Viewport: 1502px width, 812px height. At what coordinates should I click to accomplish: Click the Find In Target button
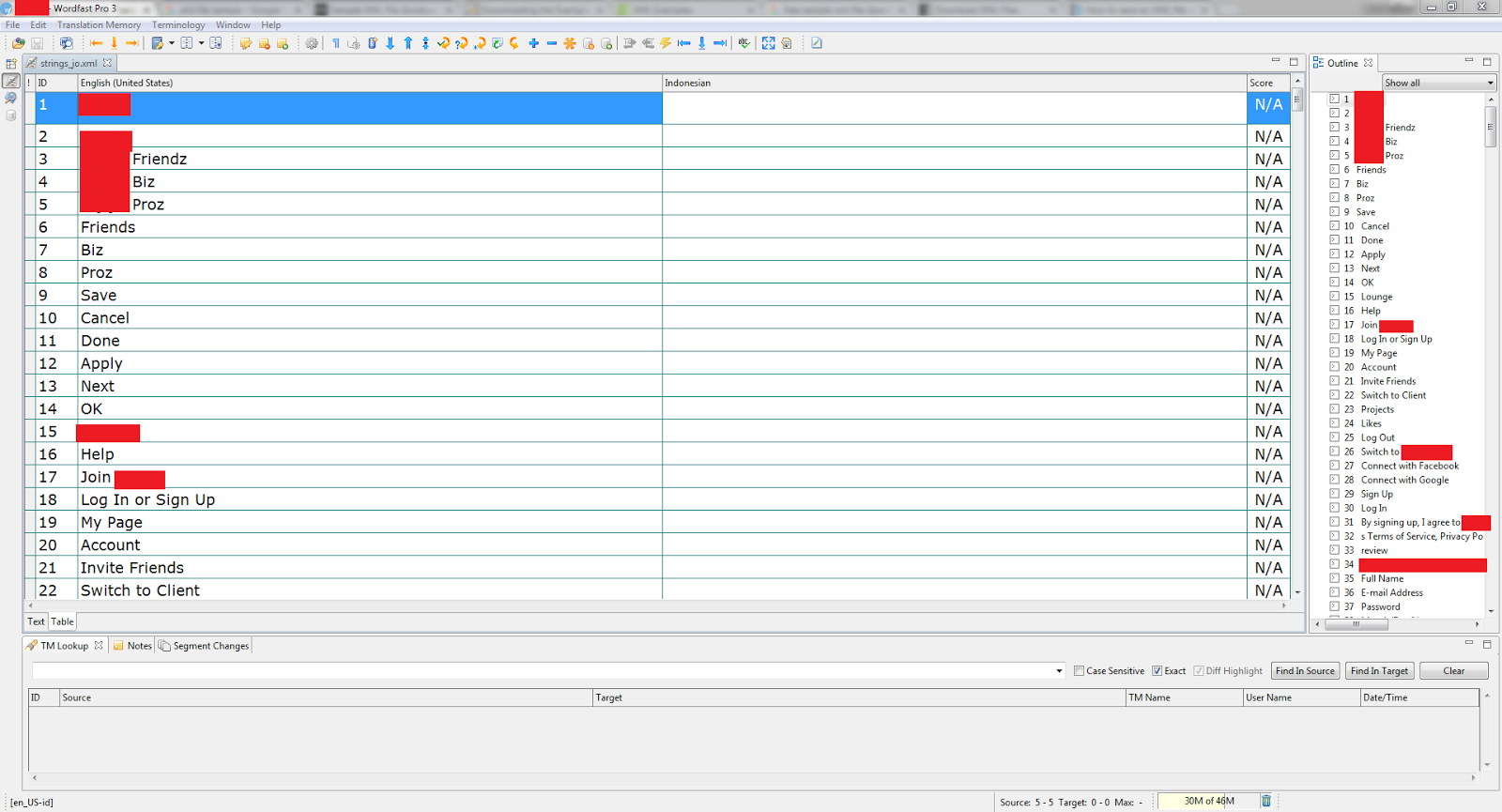1379,670
